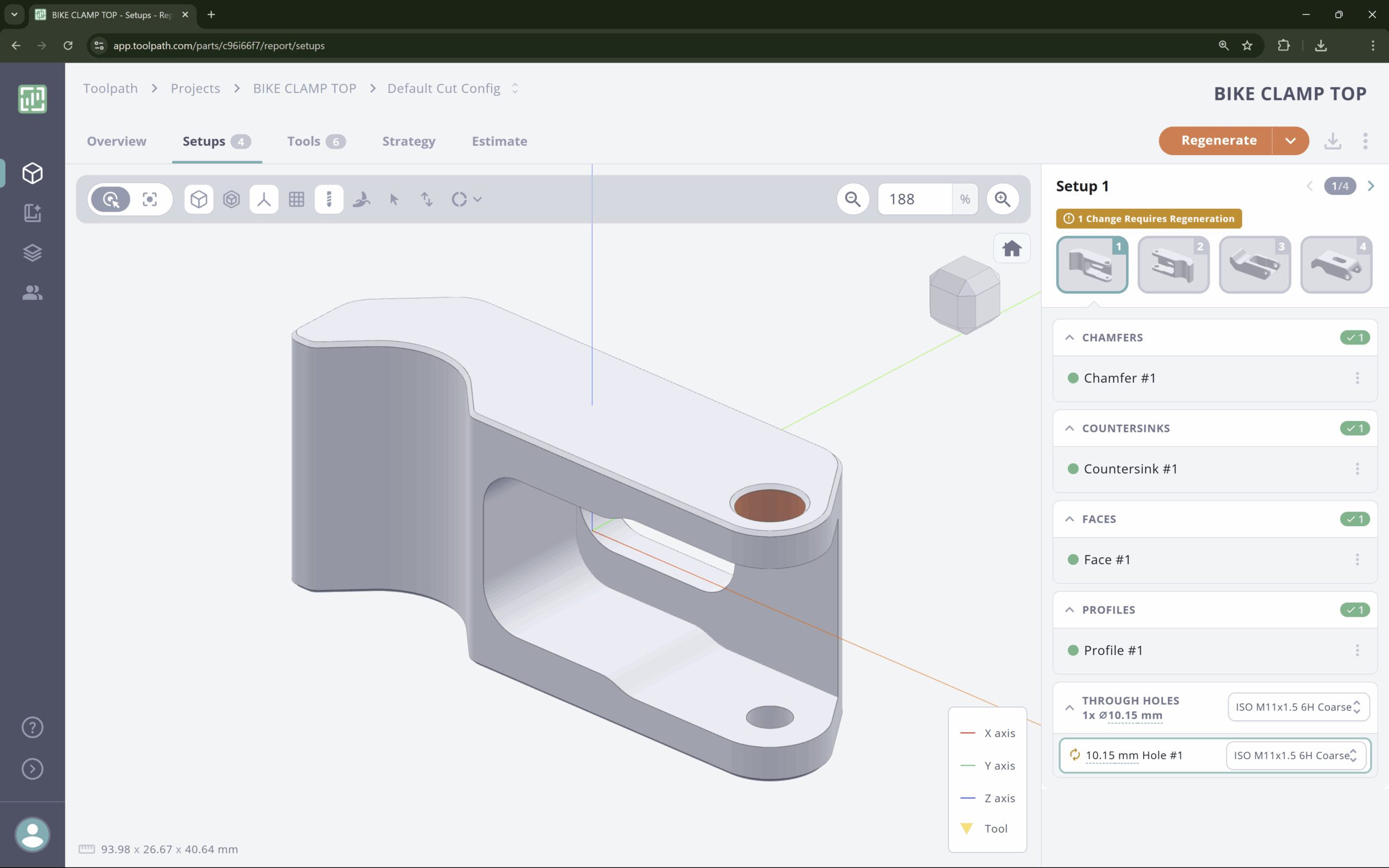
Task: Toggle the tool bit display icon
Action: click(329, 199)
